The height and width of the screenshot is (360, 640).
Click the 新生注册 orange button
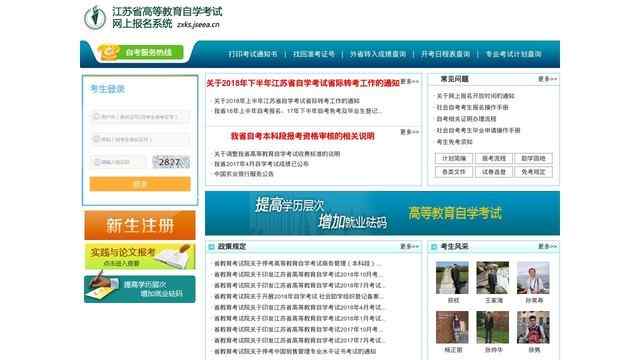pyautogui.click(x=140, y=225)
